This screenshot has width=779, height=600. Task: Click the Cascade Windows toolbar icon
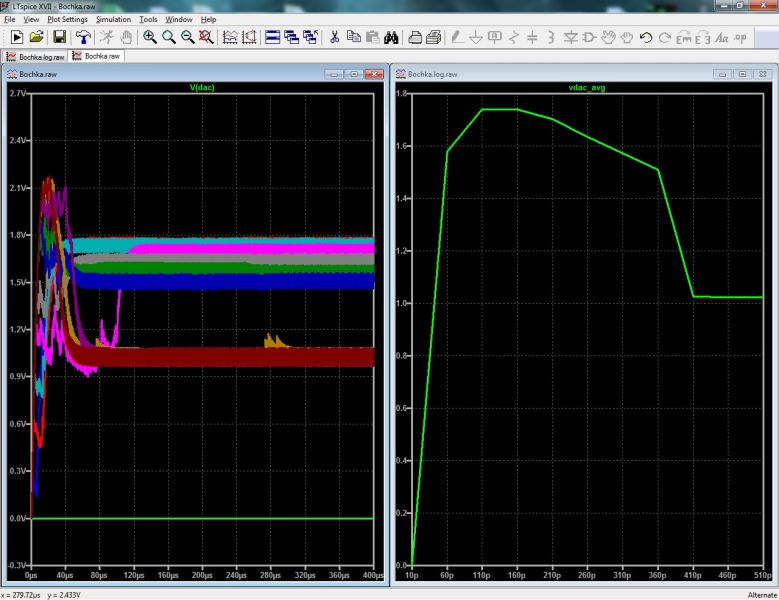(x=291, y=37)
